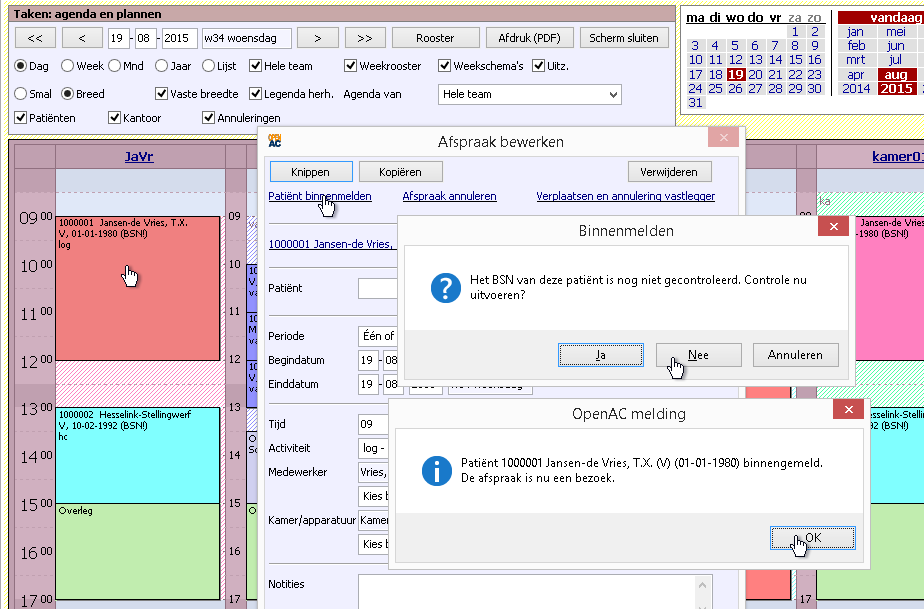Go to next day with > button
This screenshot has height=609, width=924.
pos(317,38)
